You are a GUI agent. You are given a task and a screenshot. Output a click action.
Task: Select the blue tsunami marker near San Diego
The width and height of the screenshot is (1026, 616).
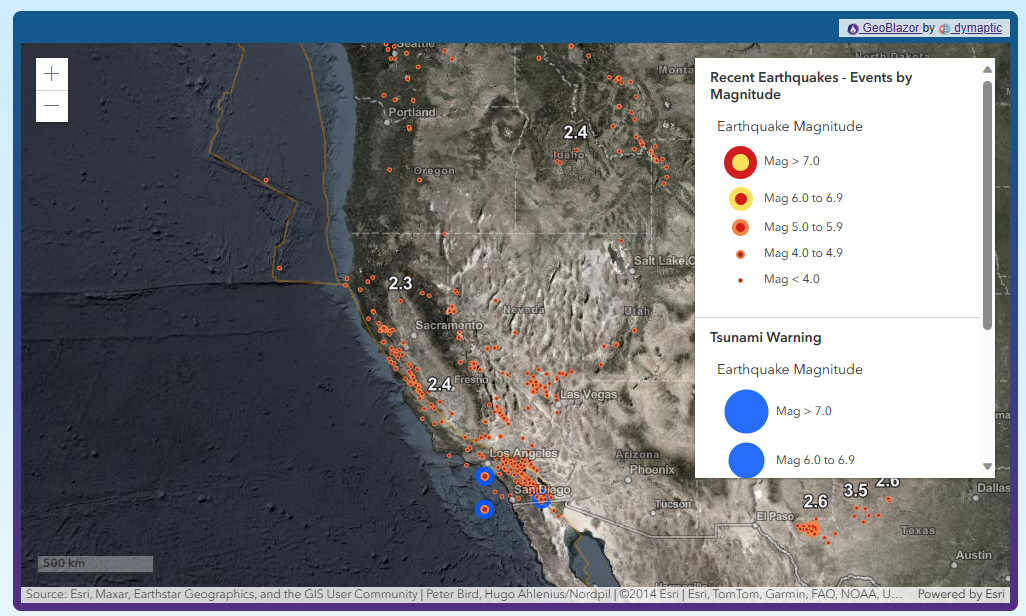point(541,498)
